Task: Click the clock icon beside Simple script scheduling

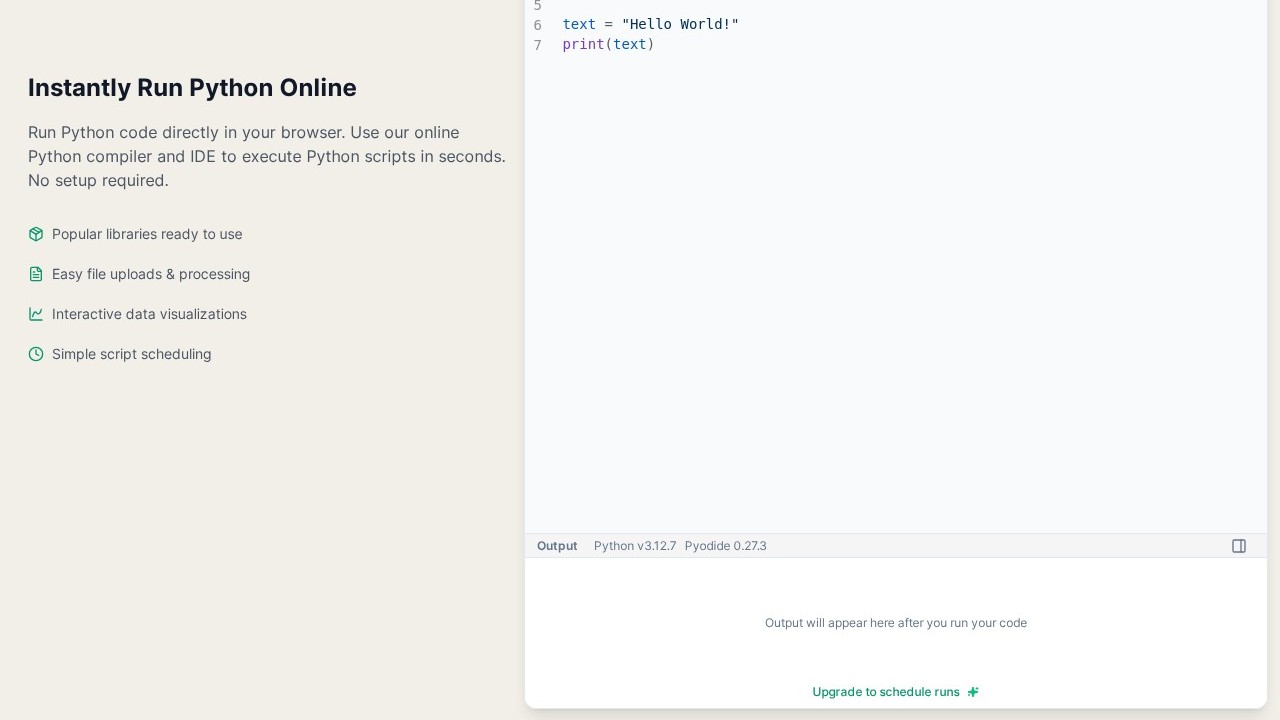Action: (x=36, y=354)
